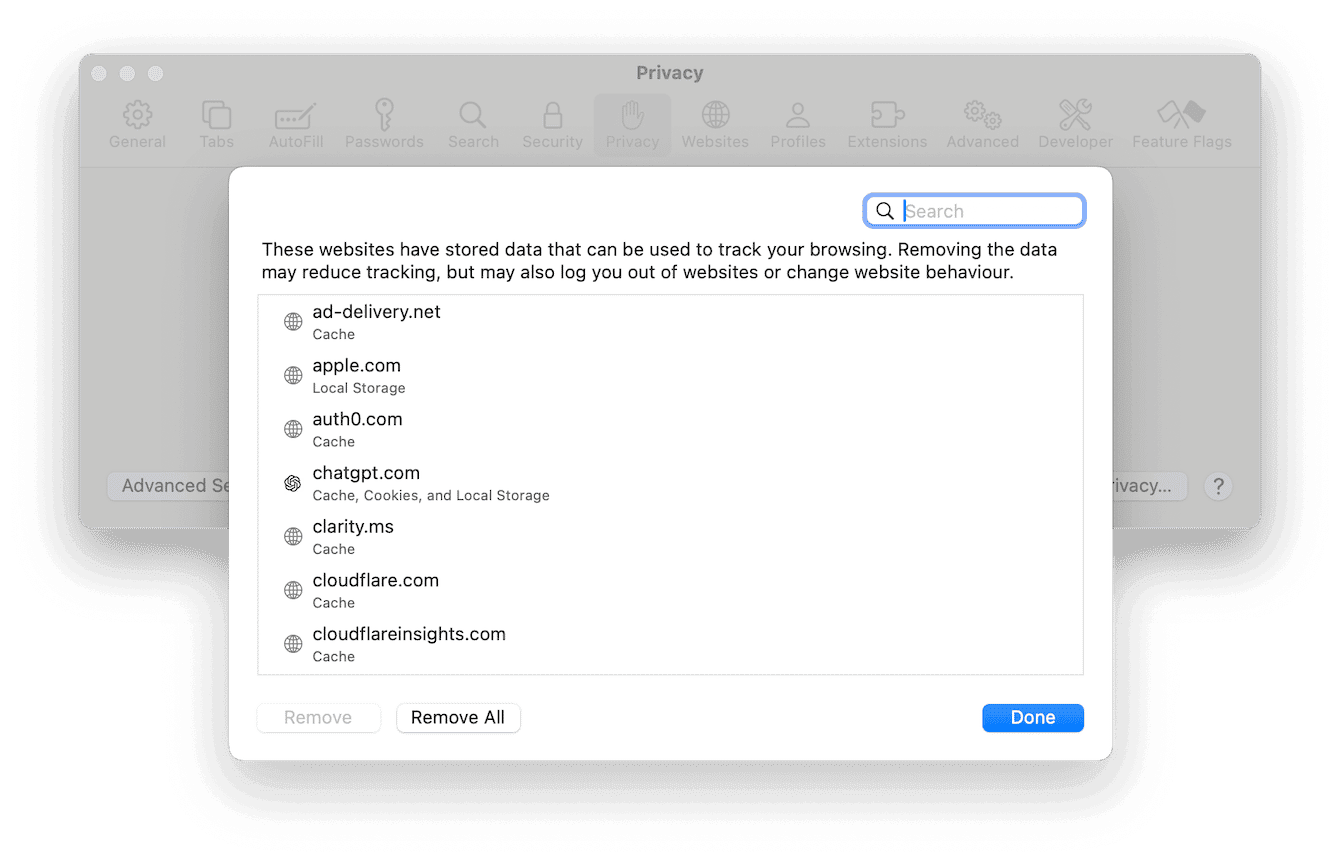Open the Profiles settings pane
Screen dimensions: 1340x865
797,124
